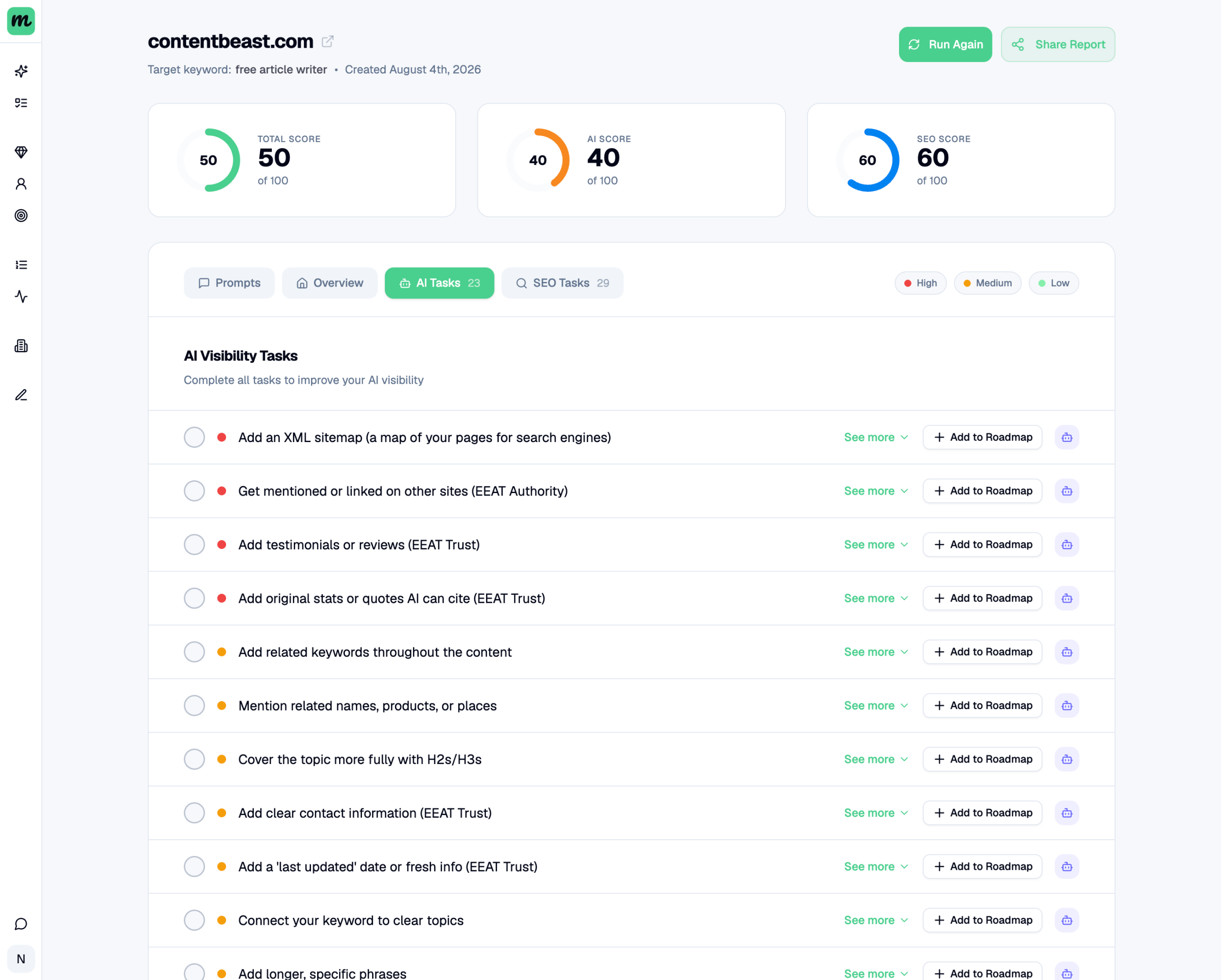Image resolution: width=1221 pixels, height=980 pixels.
Task: Click robot icon for clear topics task
Action: pyautogui.click(x=1067, y=920)
